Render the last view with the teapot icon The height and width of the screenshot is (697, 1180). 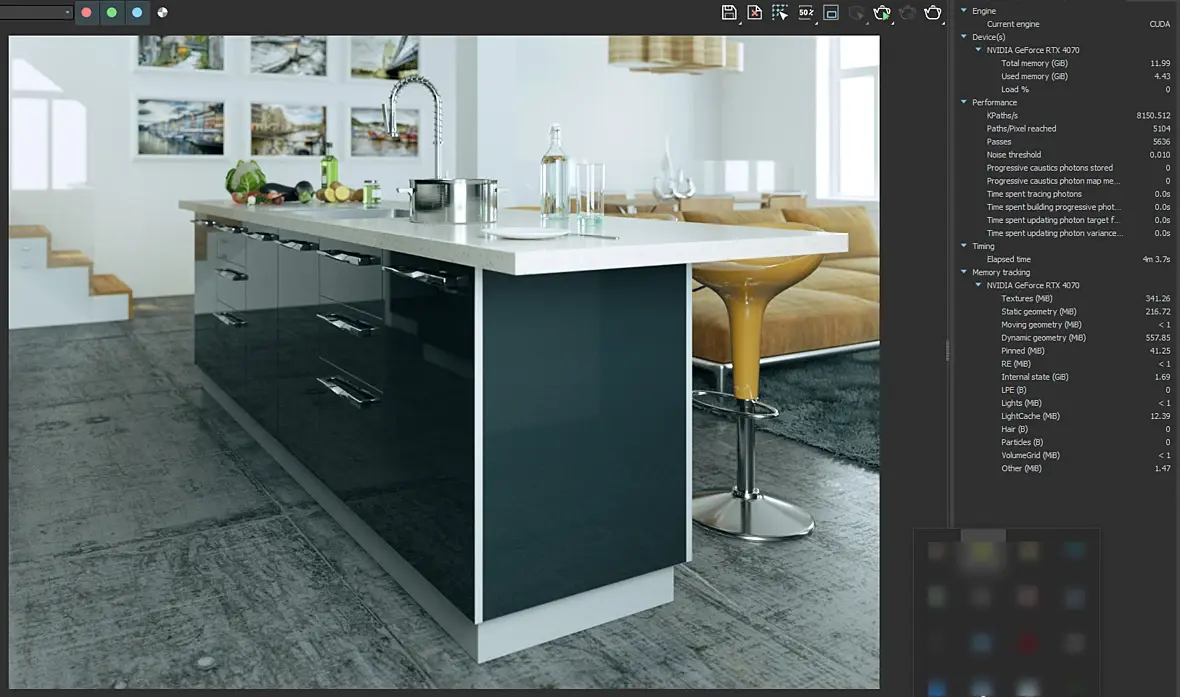pos(932,12)
